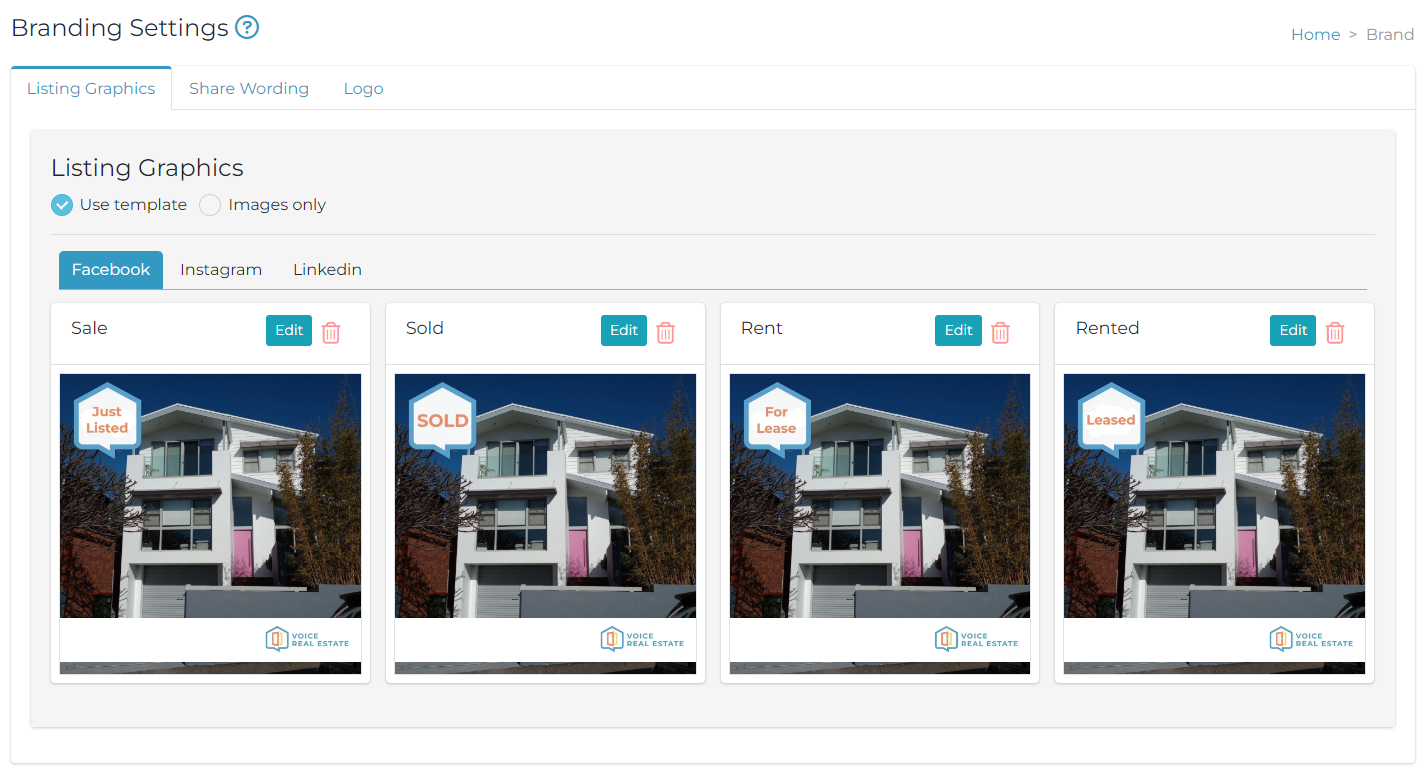
Task: Switch to the Listing Graphics tab
Action: [91, 88]
